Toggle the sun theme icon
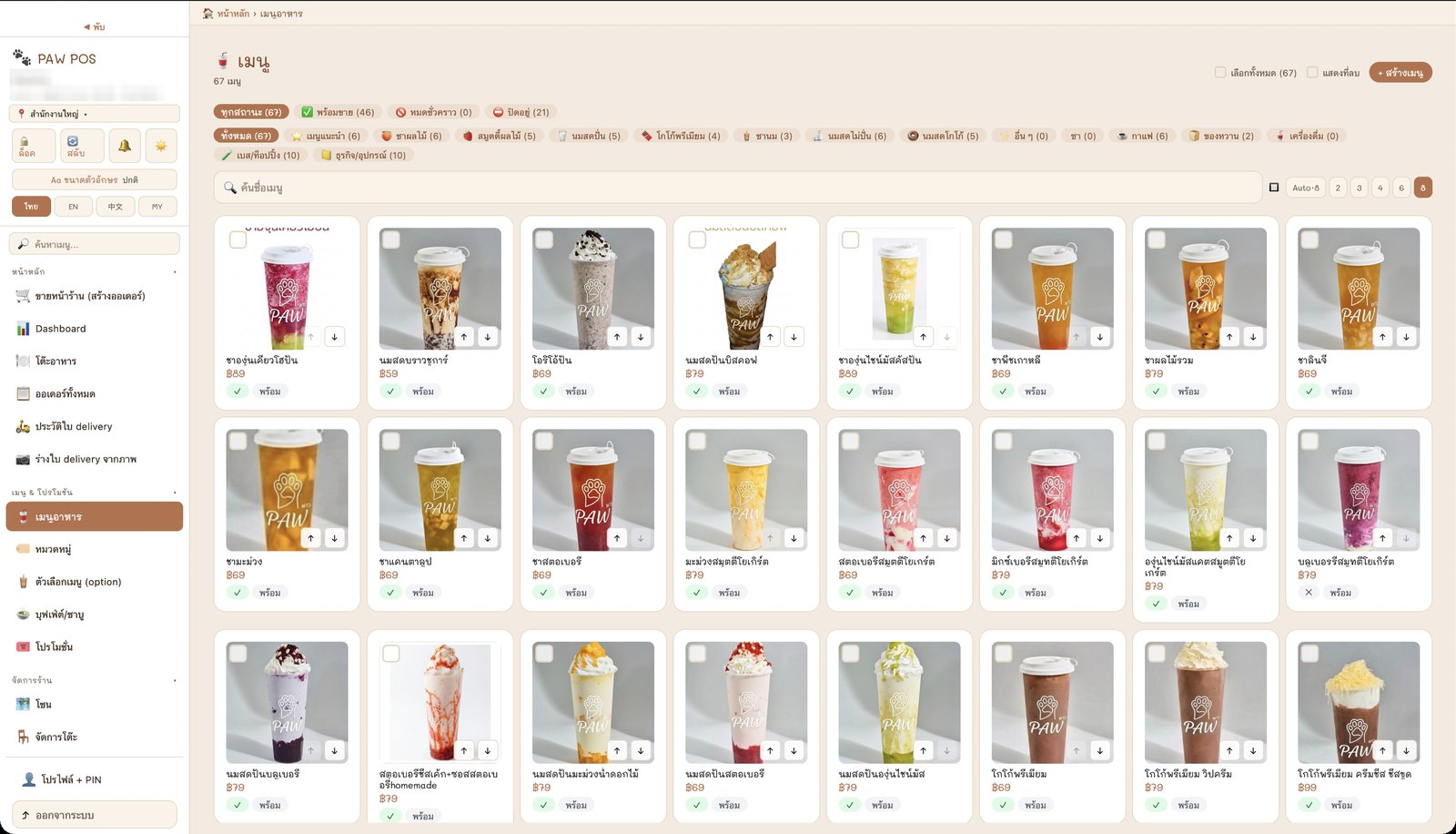 pos(161,146)
